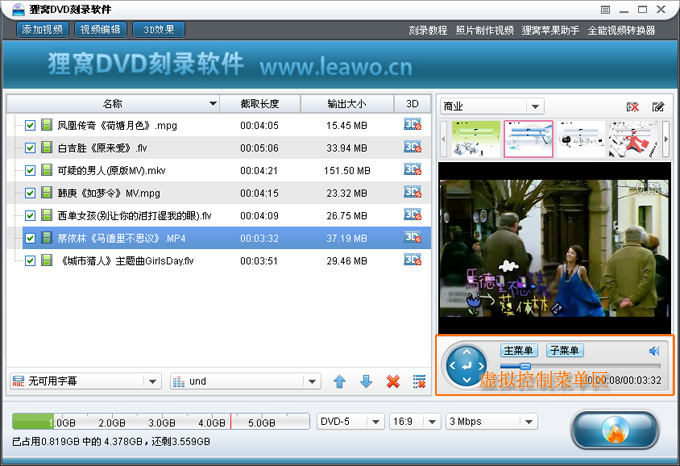Screen dimensions: 680x466
Task: Click the 3D column header
Action: (412, 104)
